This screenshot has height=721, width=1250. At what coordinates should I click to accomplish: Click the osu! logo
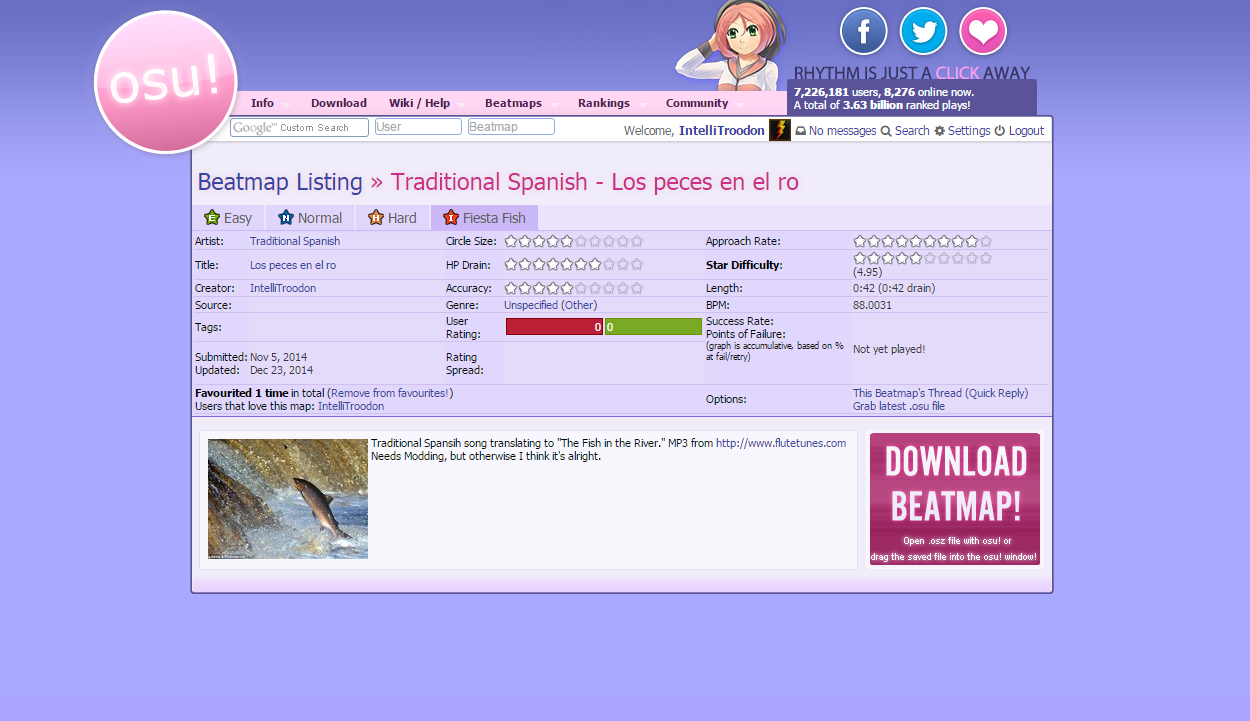[x=166, y=82]
